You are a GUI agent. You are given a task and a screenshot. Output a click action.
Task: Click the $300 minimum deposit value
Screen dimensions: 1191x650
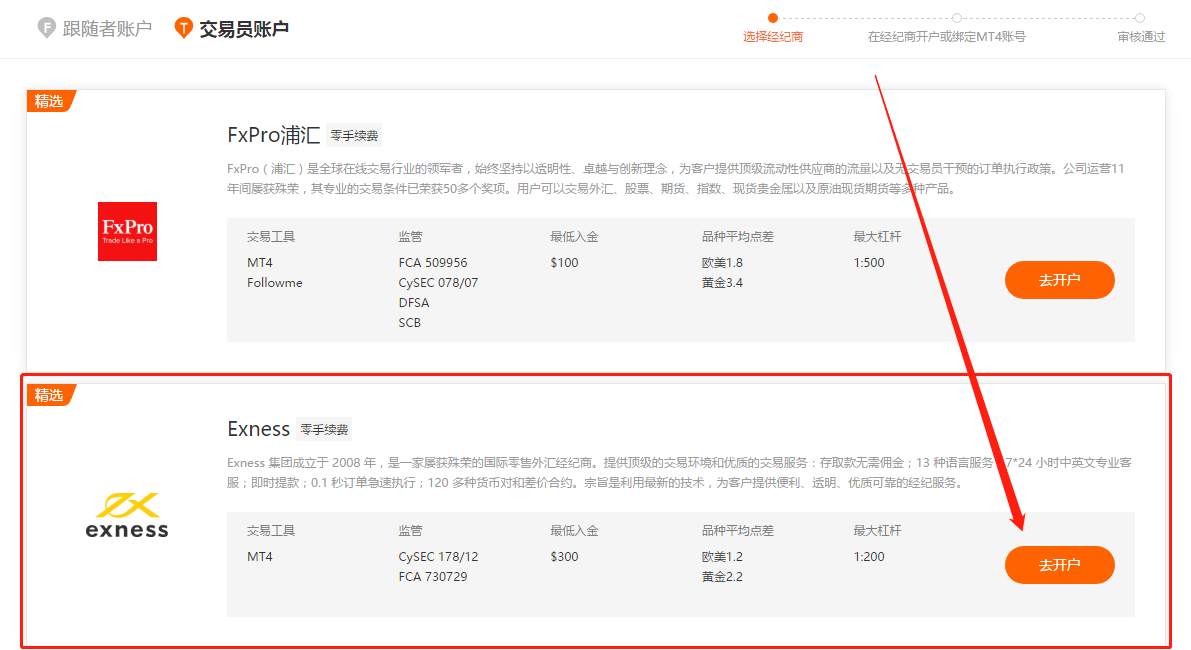coord(564,557)
